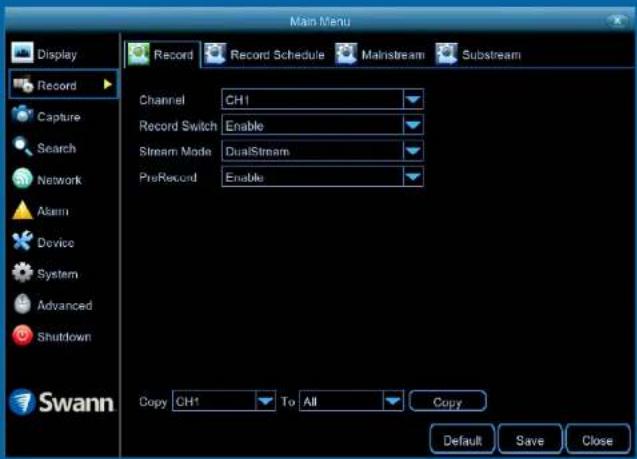The width and height of the screenshot is (637, 459).
Task: Open the Network green signal icon
Action: [x=22, y=178]
